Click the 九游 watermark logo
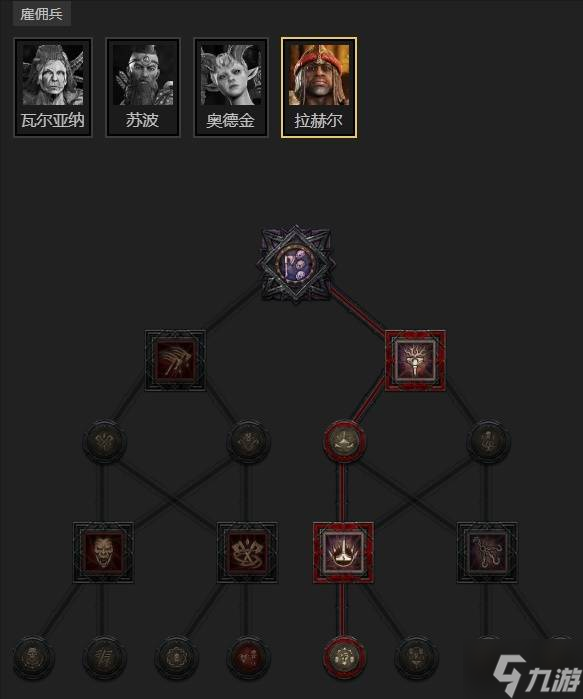Image resolution: width=583 pixels, height=699 pixels. (x=536, y=673)
